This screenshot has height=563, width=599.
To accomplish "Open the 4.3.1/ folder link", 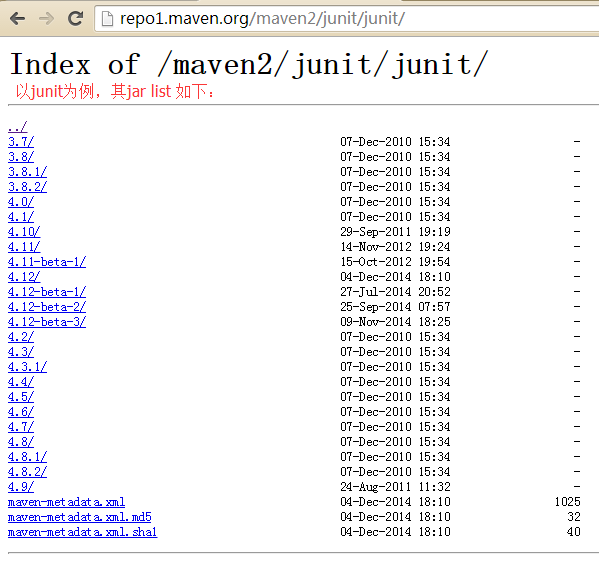I will click(27, 366).
